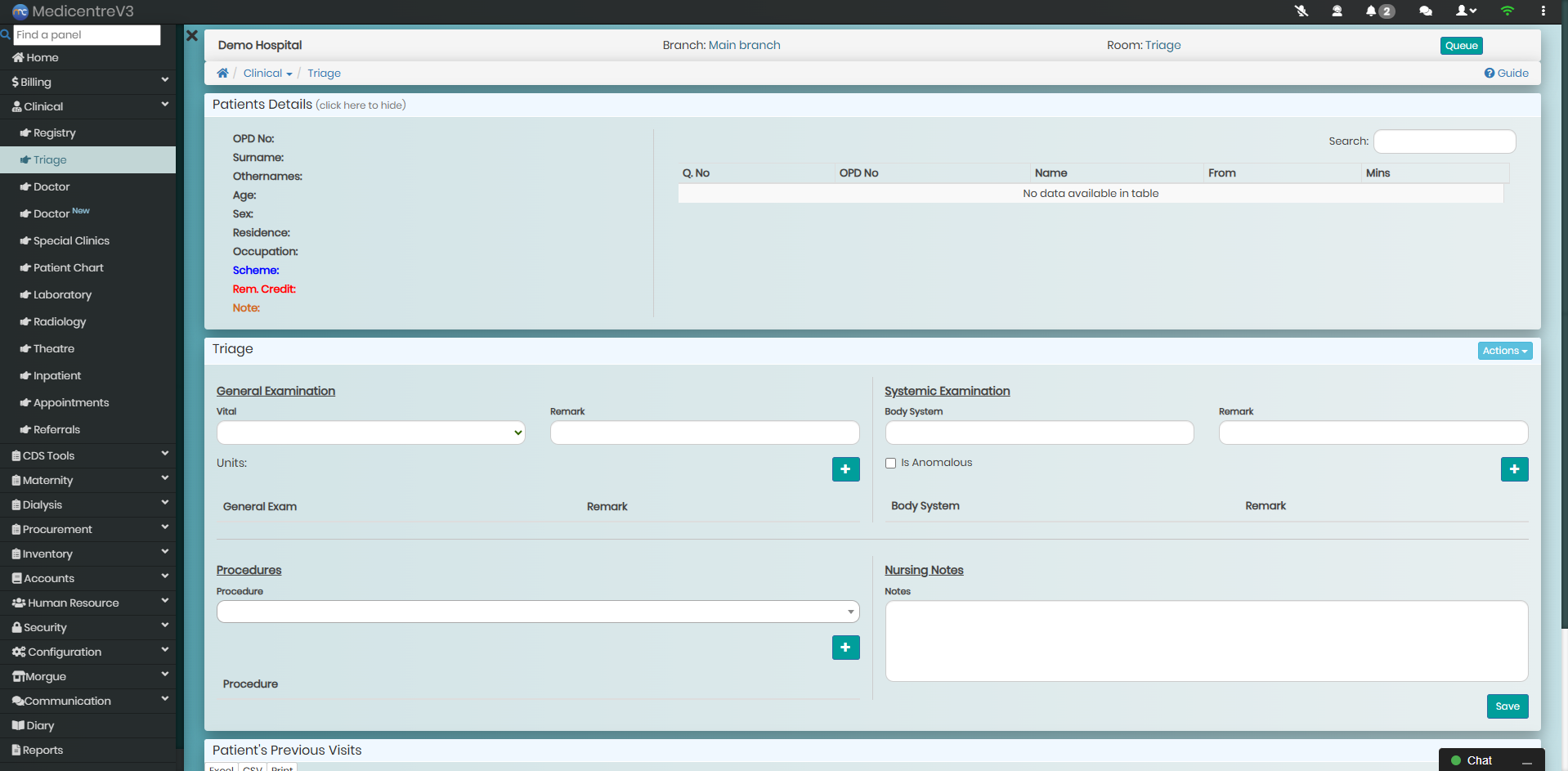
Task: Open the chat messages icon in top bar
Action: (1425, 11)
